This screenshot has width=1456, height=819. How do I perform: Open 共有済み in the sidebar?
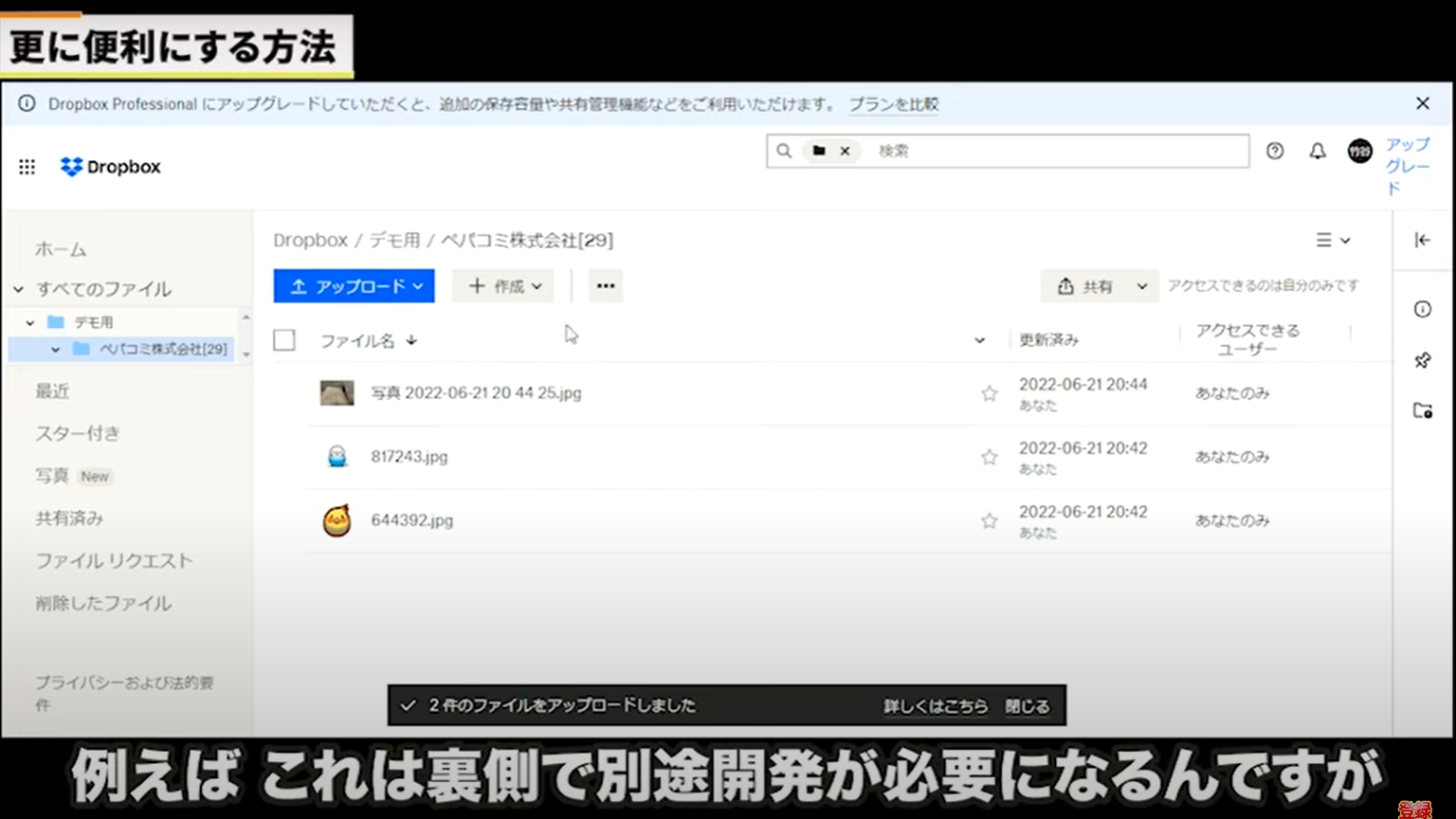(69, 519)
